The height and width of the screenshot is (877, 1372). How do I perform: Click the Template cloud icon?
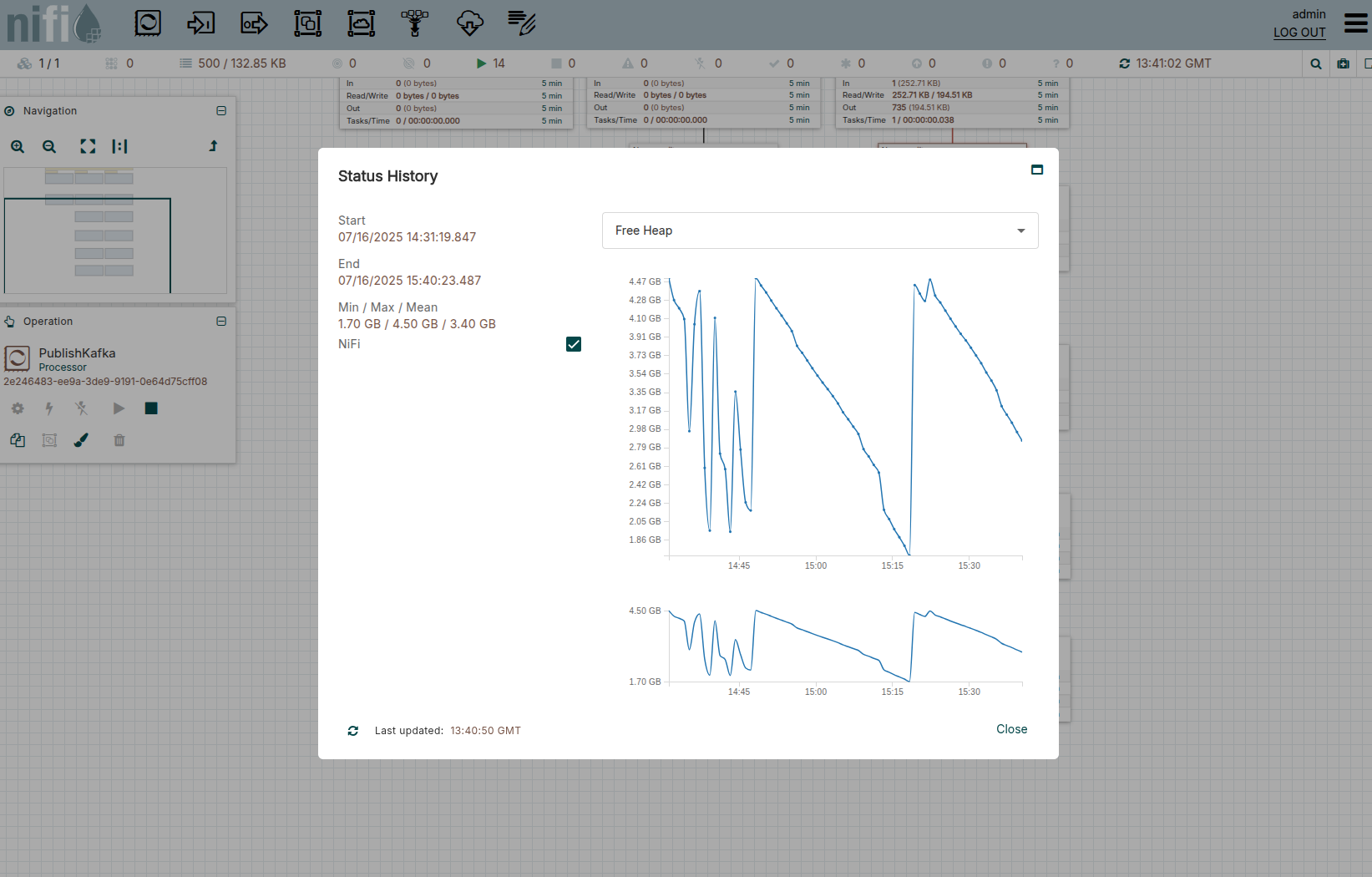pos(469,23)
